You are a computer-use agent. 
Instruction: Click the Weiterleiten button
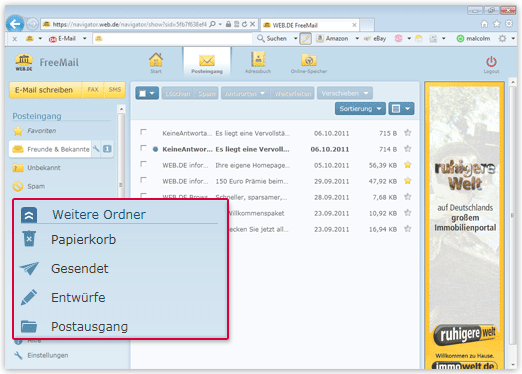coord(293,93)
